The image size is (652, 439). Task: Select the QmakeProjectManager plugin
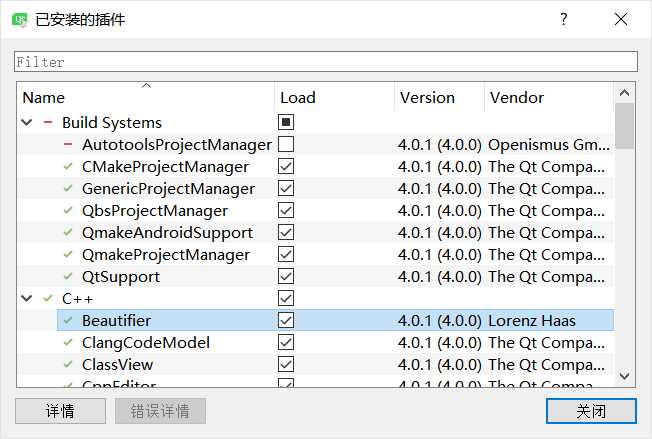tap(166, 255)
